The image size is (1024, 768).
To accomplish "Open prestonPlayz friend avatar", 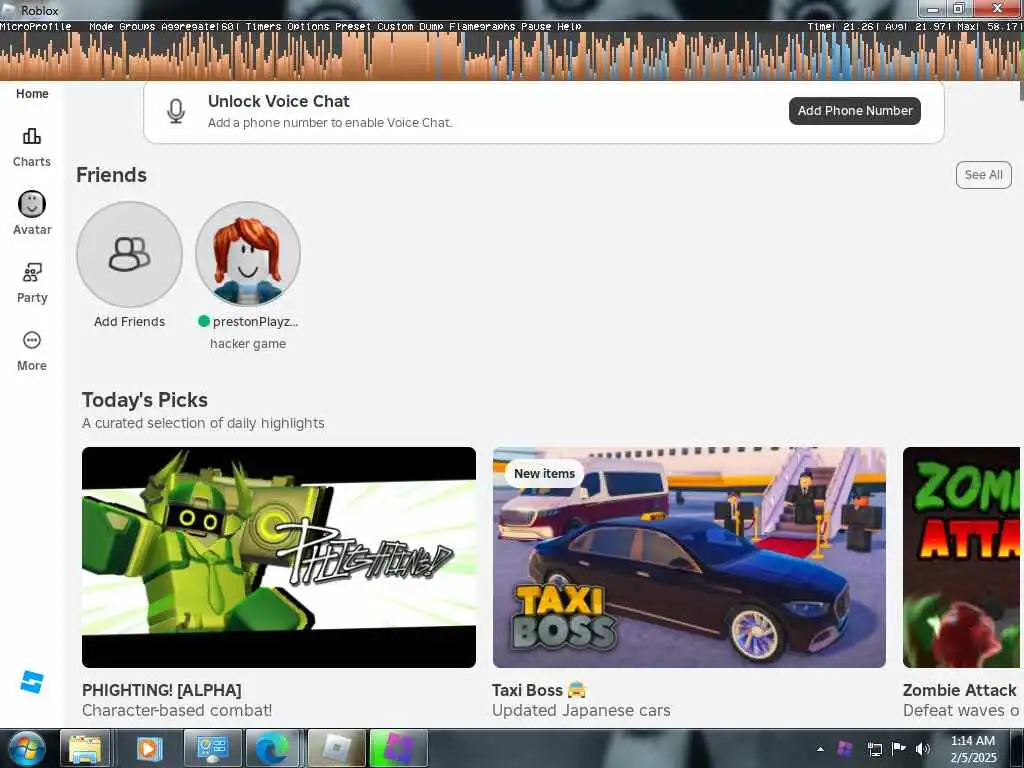I will 248,254.
